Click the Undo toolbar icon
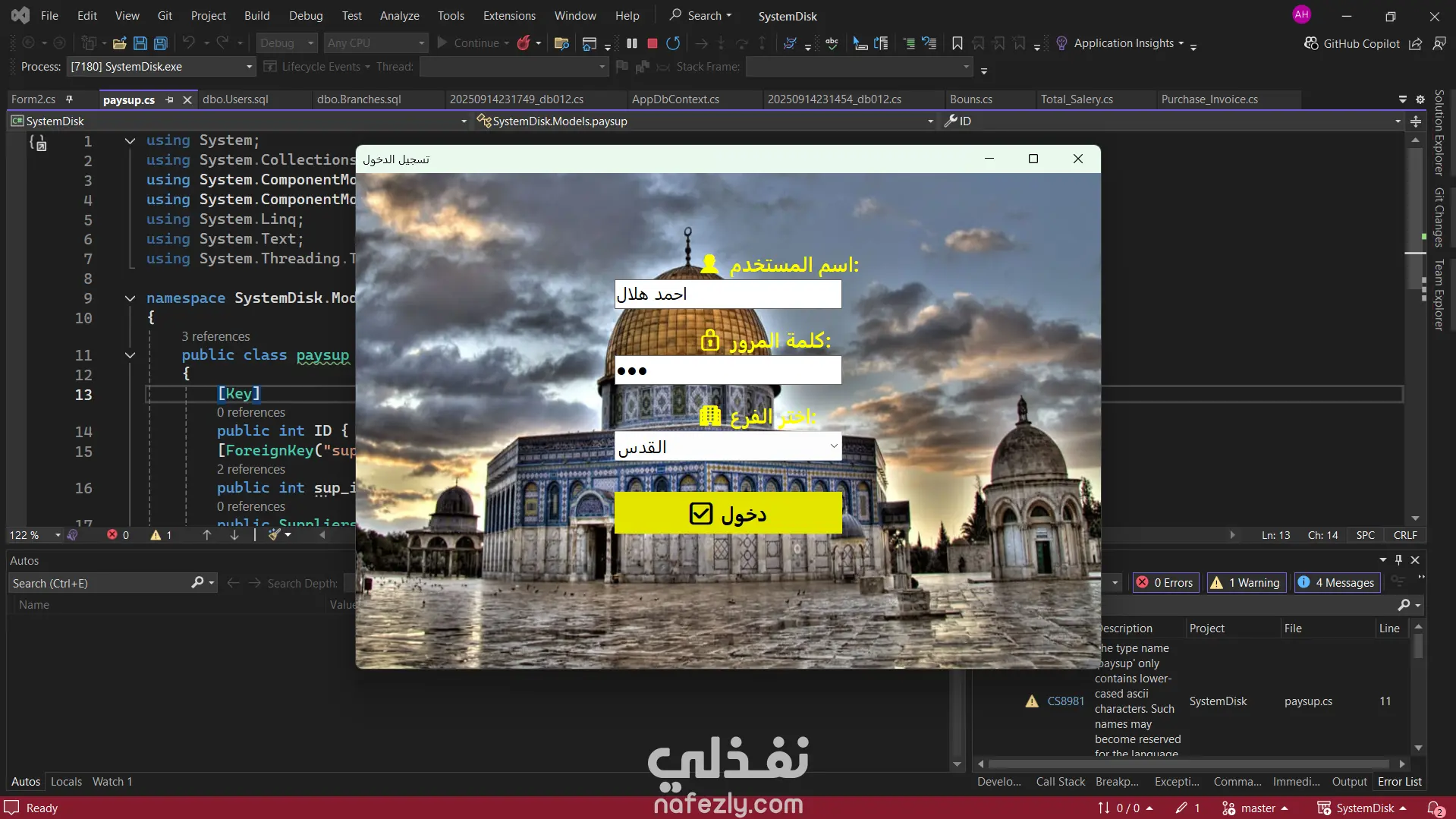 [x=189, y=43]
